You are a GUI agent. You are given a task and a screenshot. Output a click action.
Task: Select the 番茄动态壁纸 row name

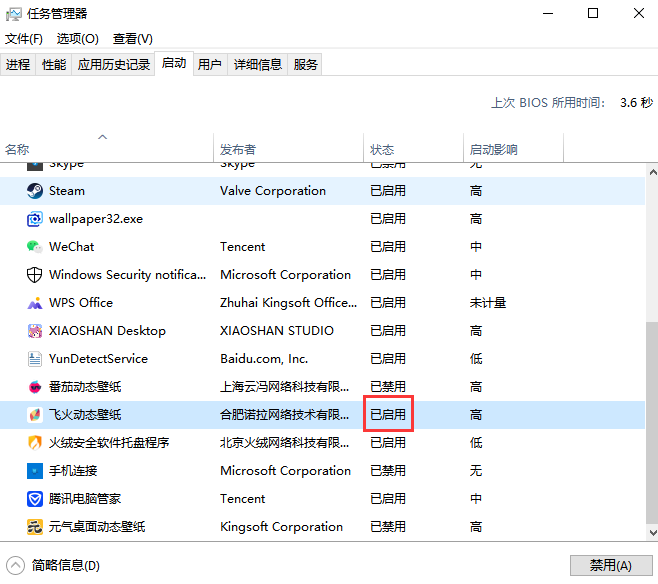[85, 387]
